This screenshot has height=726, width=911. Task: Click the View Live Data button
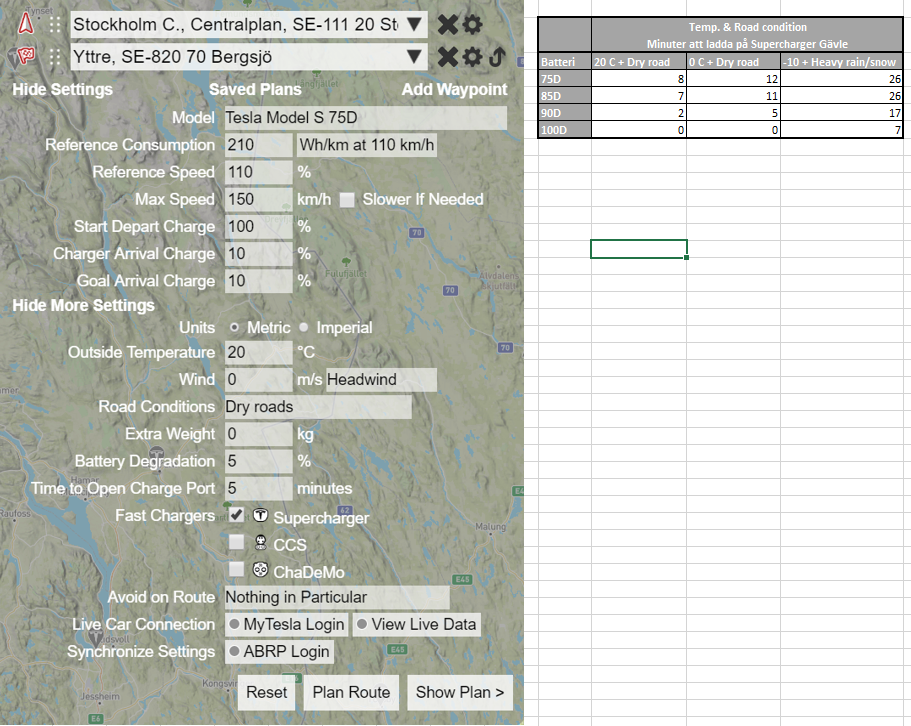point(417,625)
